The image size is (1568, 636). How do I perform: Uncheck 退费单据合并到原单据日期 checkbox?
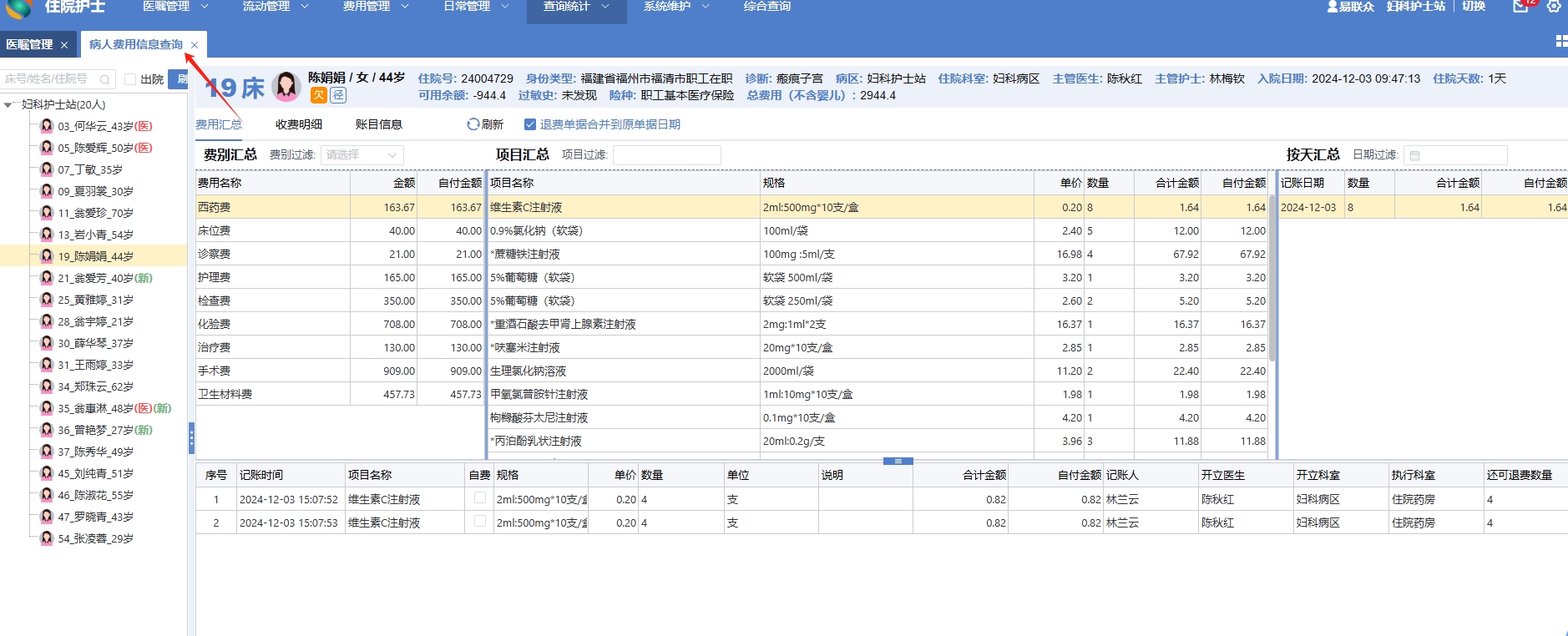(x=529, y=124)
